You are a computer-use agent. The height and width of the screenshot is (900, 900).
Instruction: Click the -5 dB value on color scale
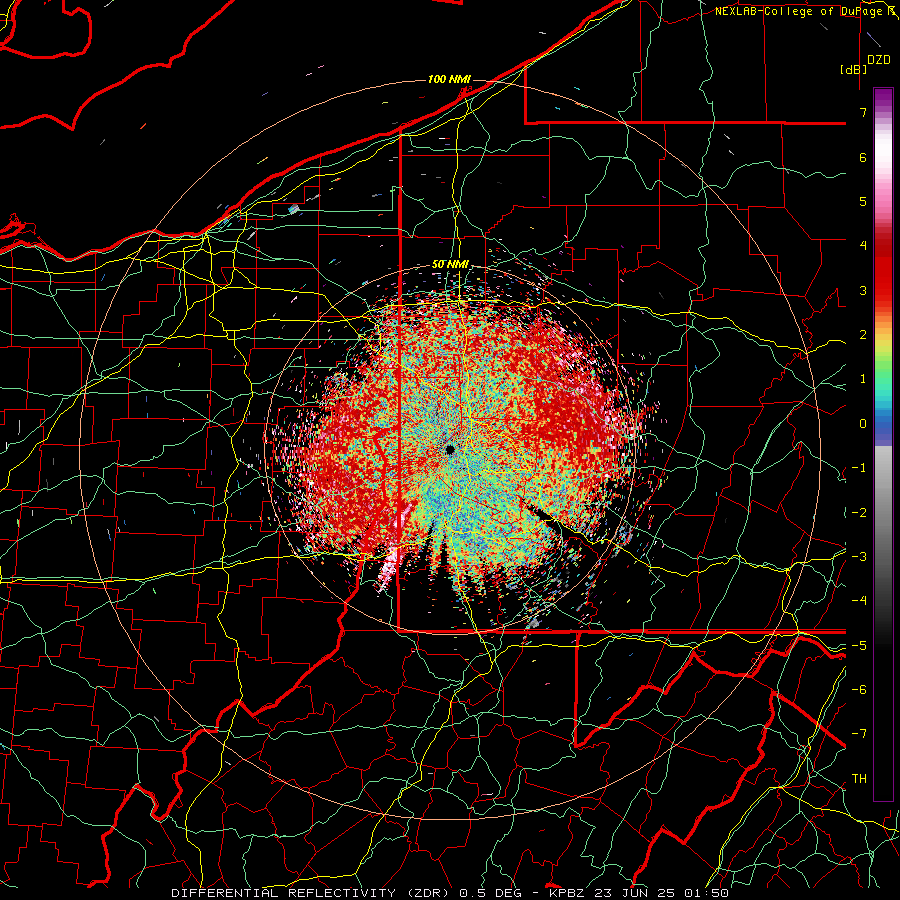pos(859,645)
